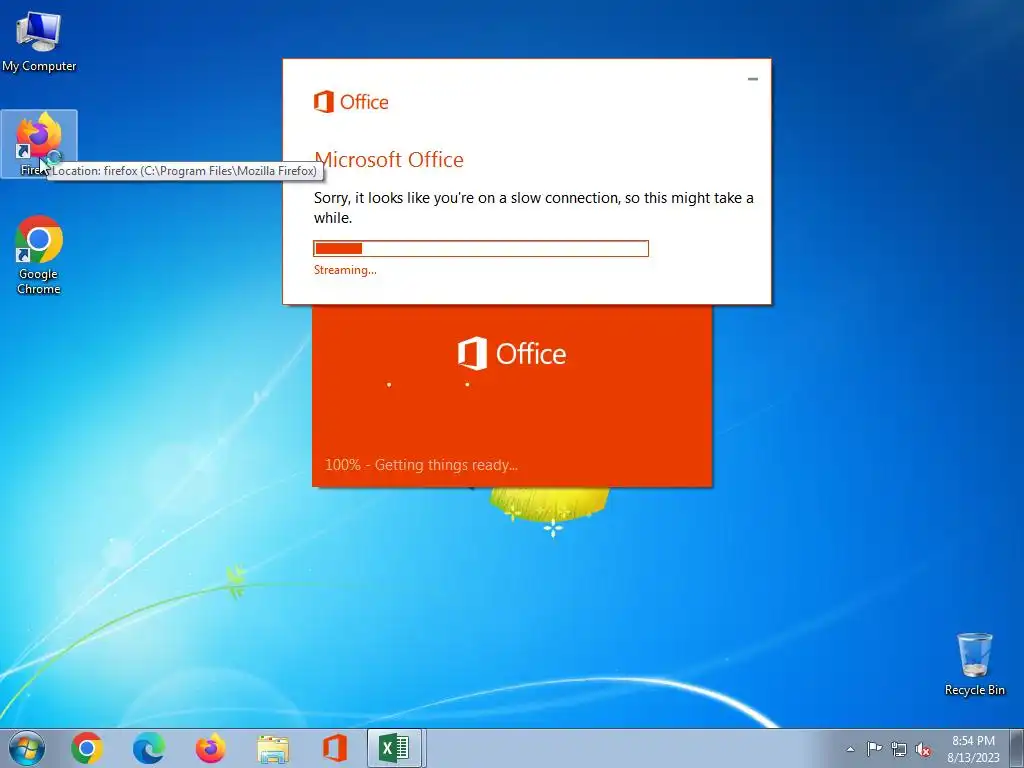
Task: Click the Office logo in the dialog header
Action: tap(351, 102)
